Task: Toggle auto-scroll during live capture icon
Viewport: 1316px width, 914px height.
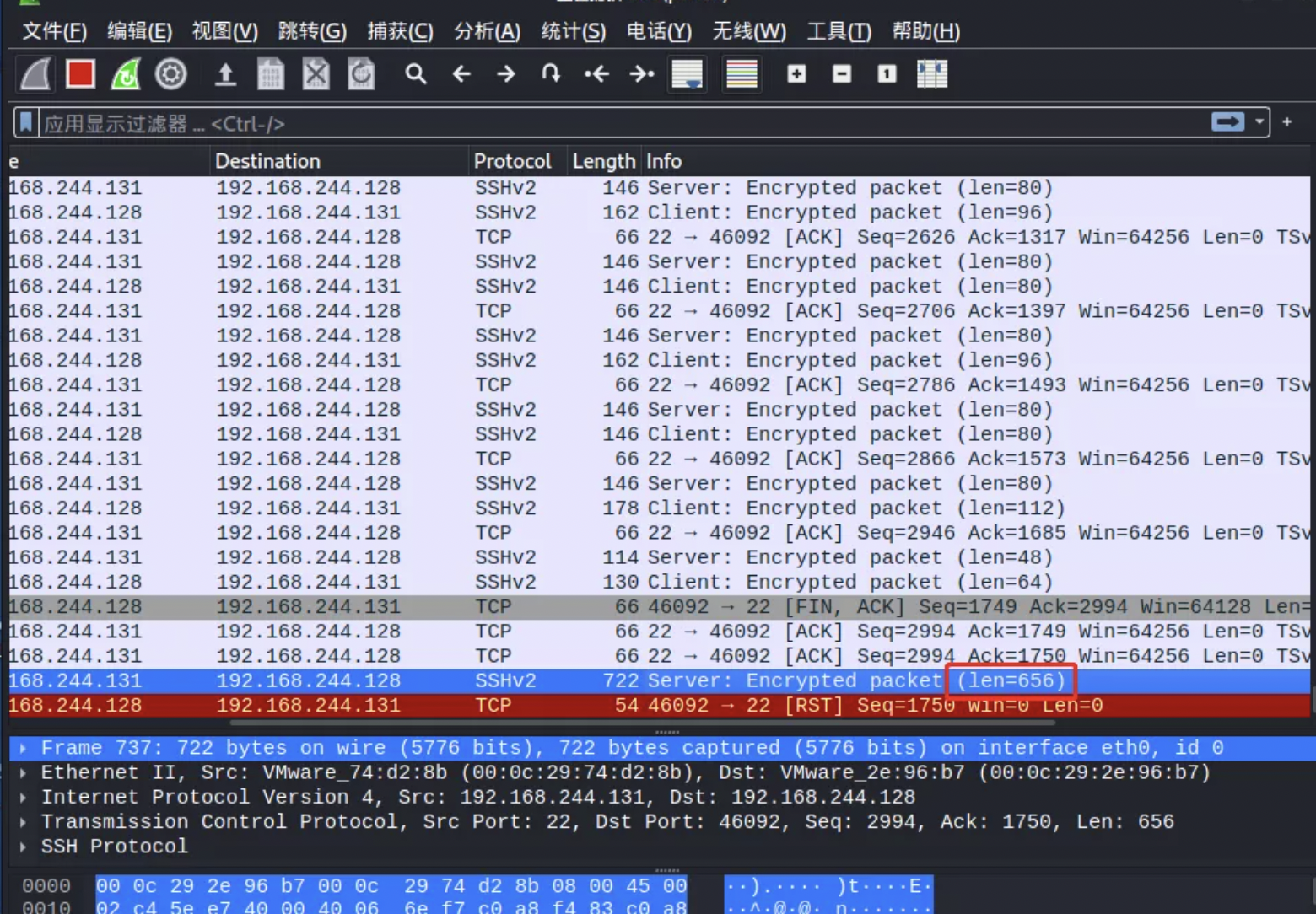Action: (688, 74)
